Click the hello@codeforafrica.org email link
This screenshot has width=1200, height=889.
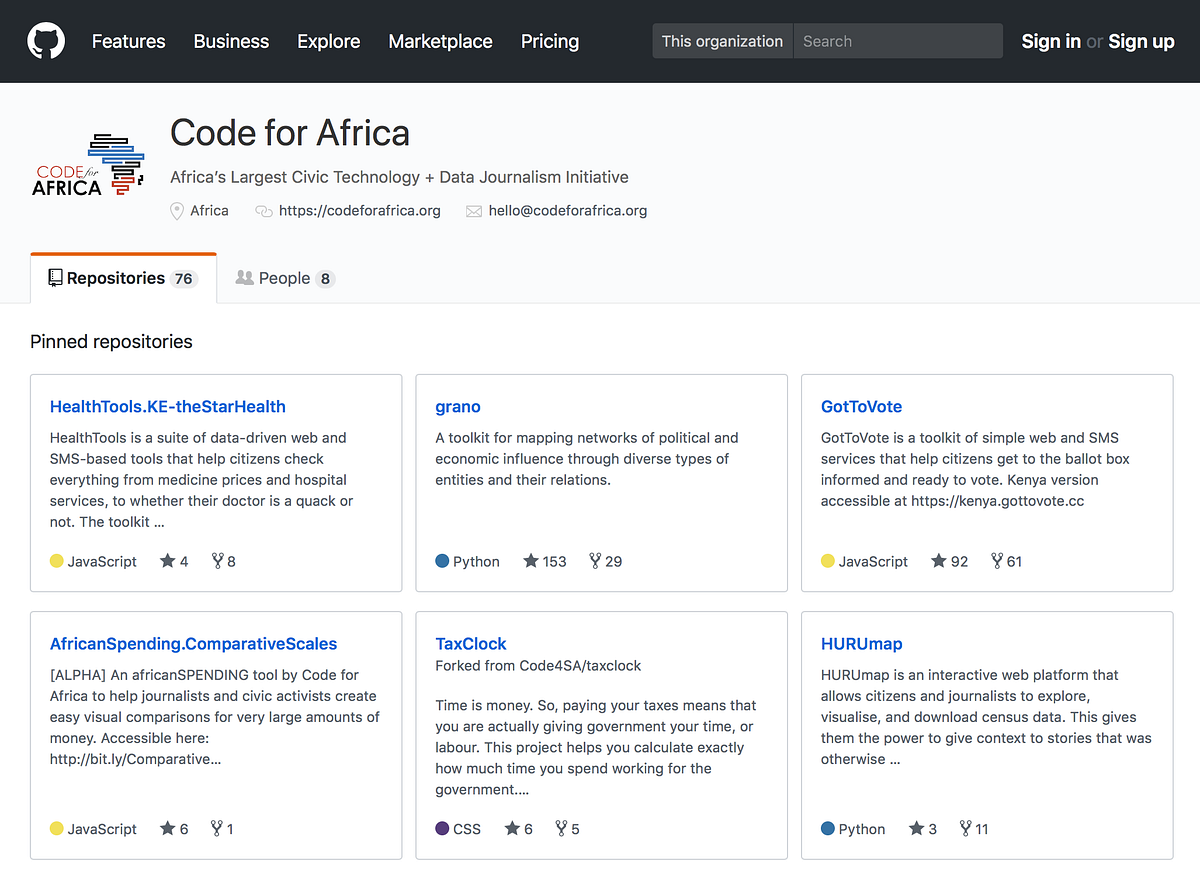click(x=567, y=211)
